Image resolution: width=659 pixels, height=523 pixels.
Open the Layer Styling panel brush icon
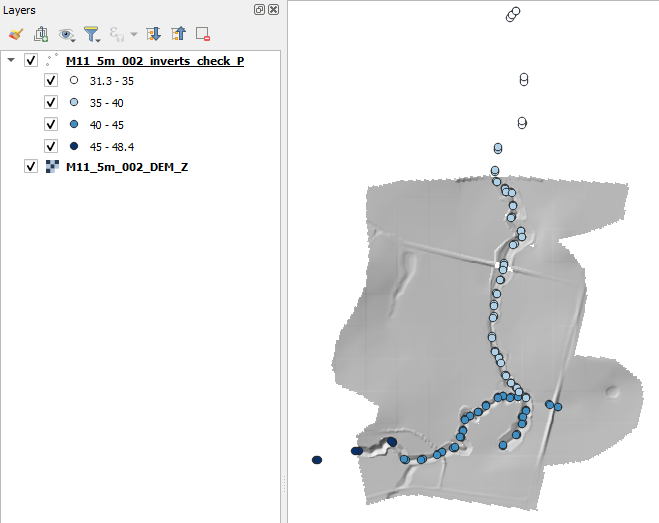click(x=15, y=34)
